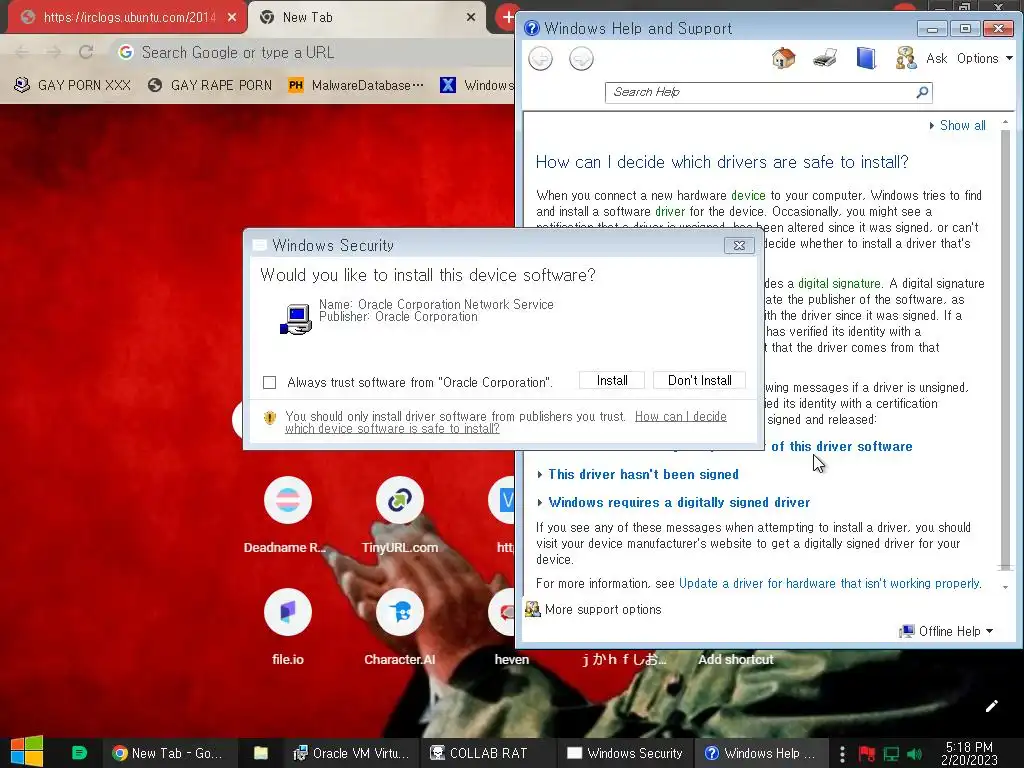Screen dimensions: 1024x768
Task: Select the New Tab browser tab
Action: coord(367,18)
